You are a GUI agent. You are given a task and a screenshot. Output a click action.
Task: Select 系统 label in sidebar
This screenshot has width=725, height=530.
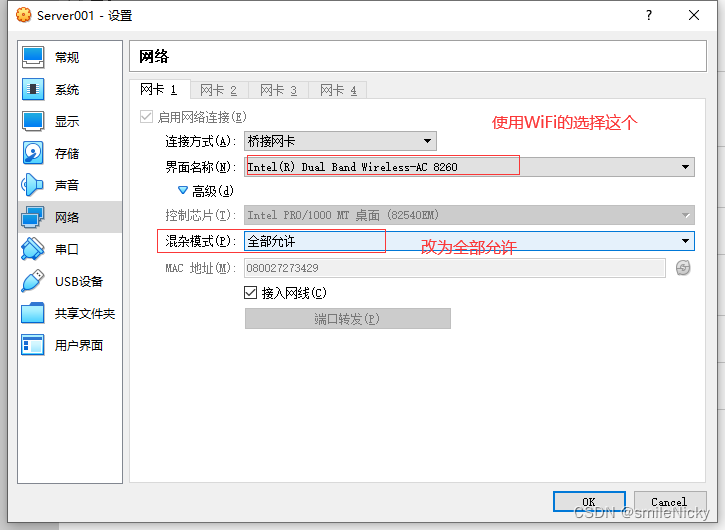[67, 89]
